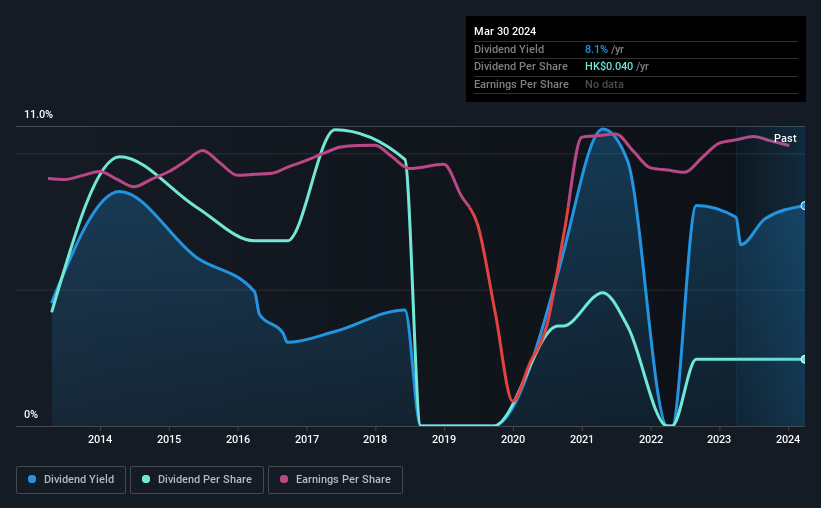Toggle the Dividend Per Share legend button
Screen dimensions: 821x508
[x=197, y=480]
